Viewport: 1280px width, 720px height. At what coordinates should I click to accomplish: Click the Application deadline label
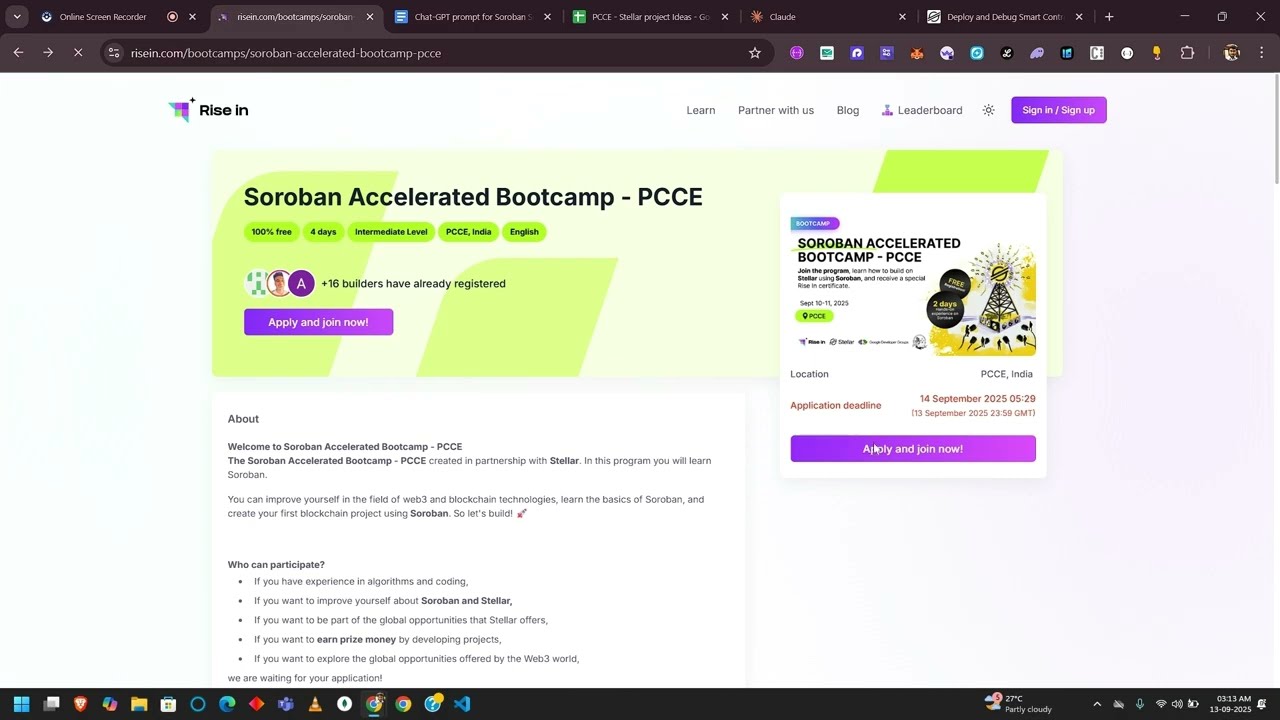point(836,406)
